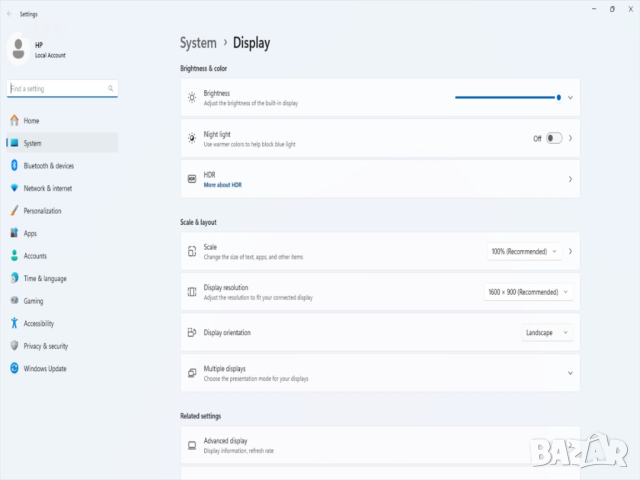Click the Bluetooth & devices icon in sidebar

[x=14, y=166]
